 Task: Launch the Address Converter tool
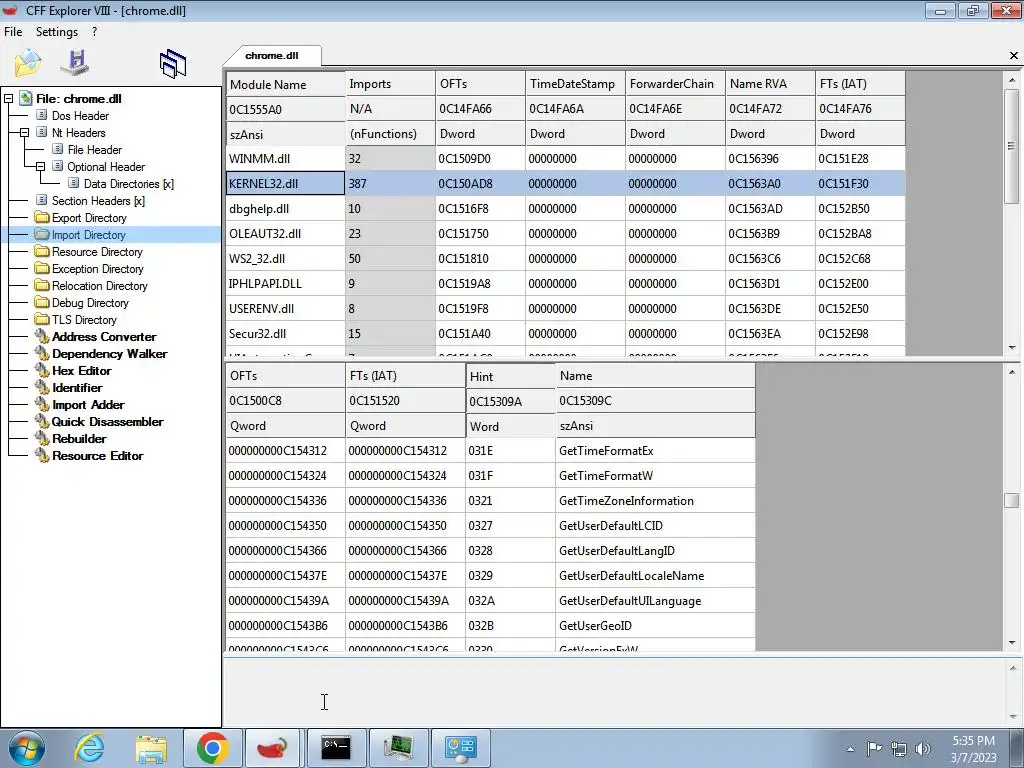coord(104,336)
